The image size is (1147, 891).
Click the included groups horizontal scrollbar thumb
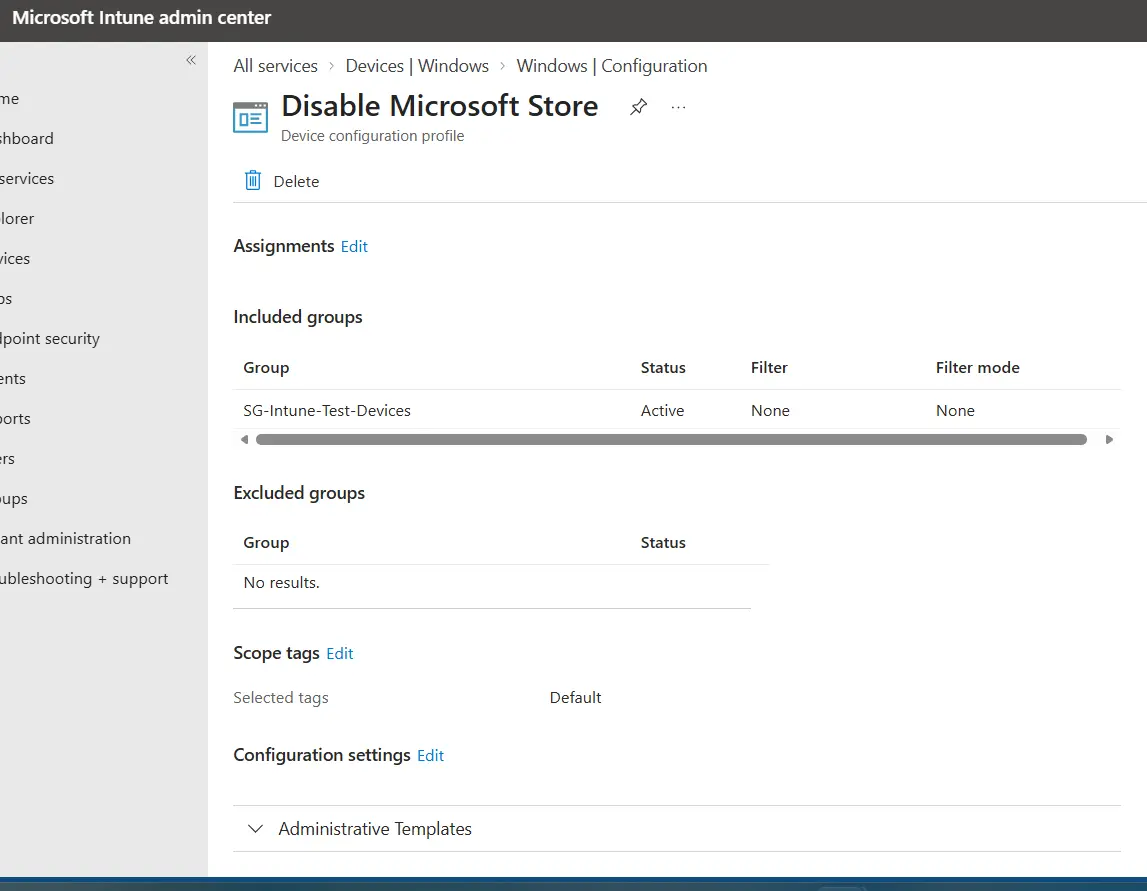tap(671, 440)
